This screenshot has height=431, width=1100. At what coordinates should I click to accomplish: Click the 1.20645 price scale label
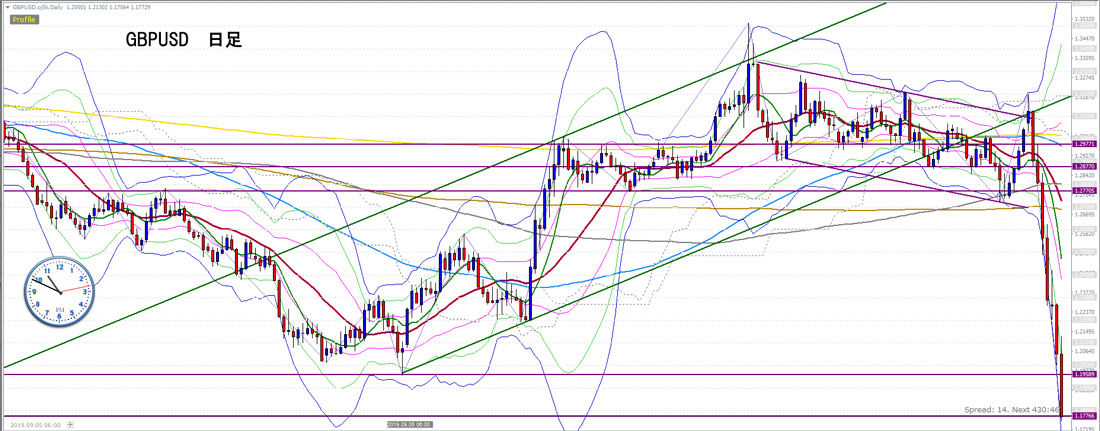tap(1085, 350)
